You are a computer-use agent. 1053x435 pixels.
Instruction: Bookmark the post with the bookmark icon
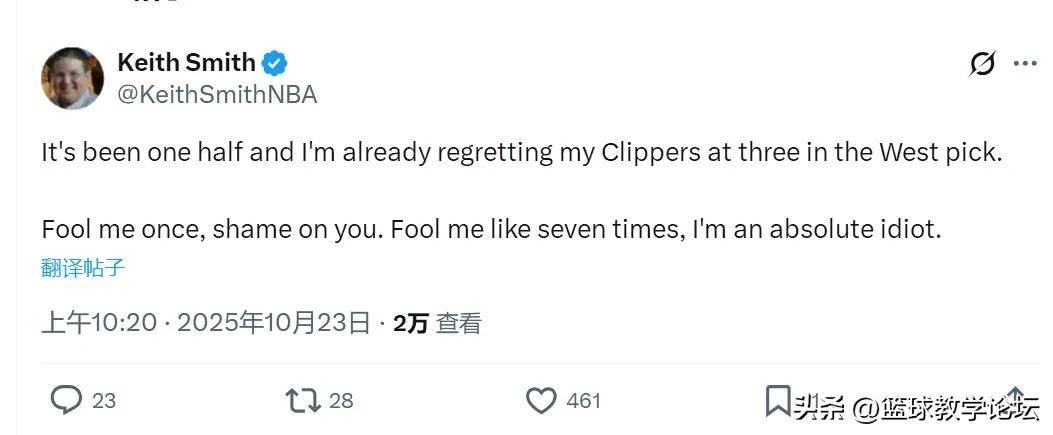pos(777,401)
